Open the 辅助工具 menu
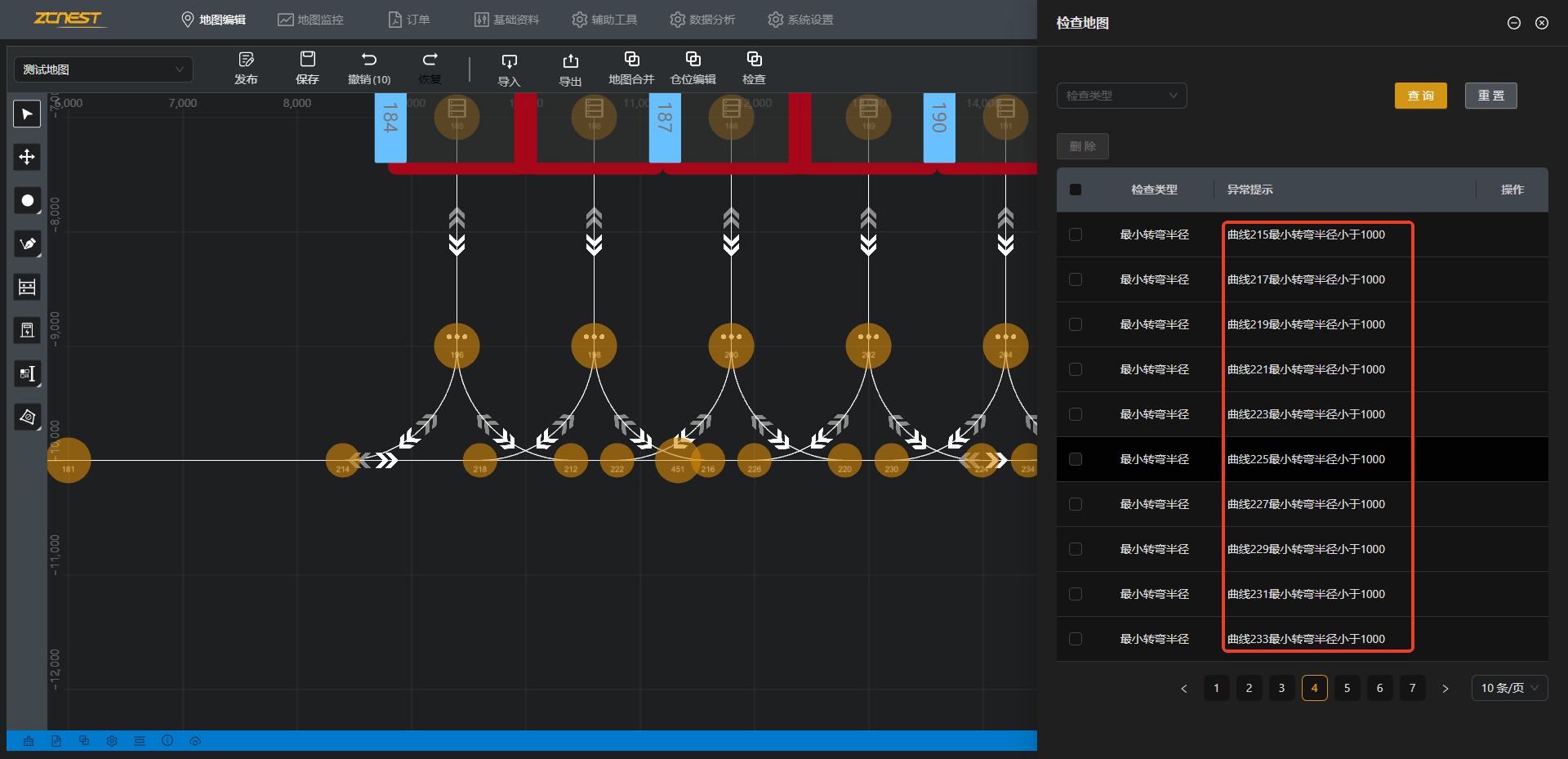The width and height of the screenshot is (1568, 759). pyautogui.click(x=604, y=20)
